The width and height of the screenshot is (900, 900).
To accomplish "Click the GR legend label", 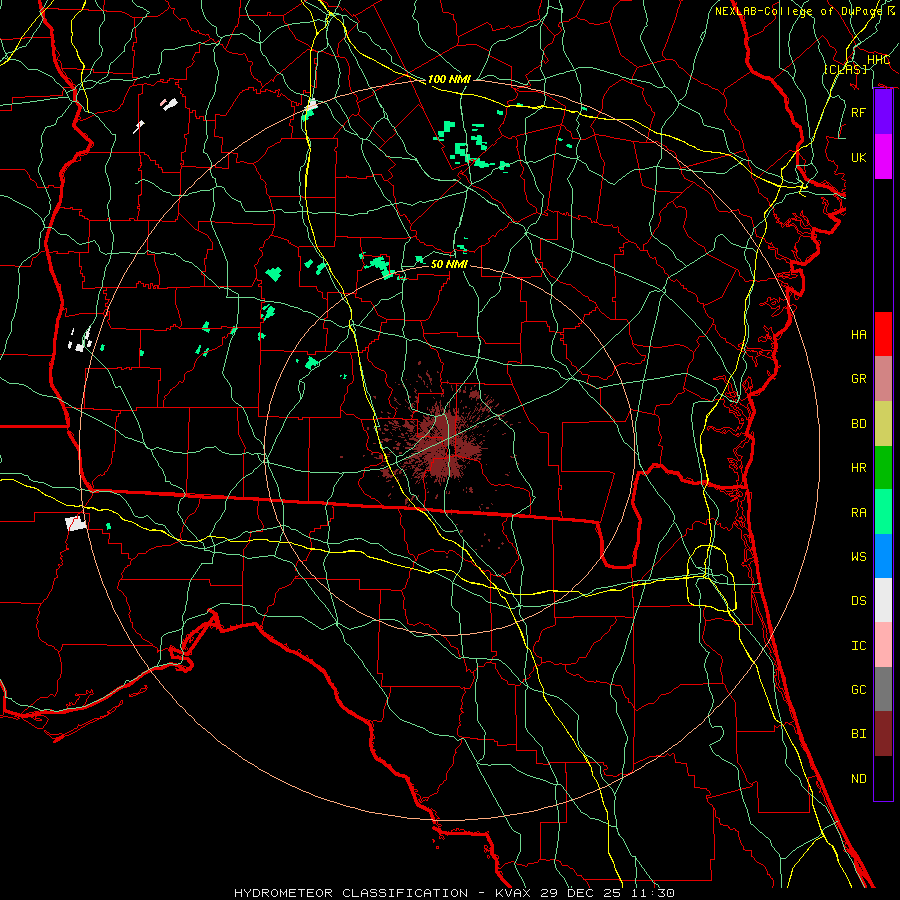I will (859, 379).
